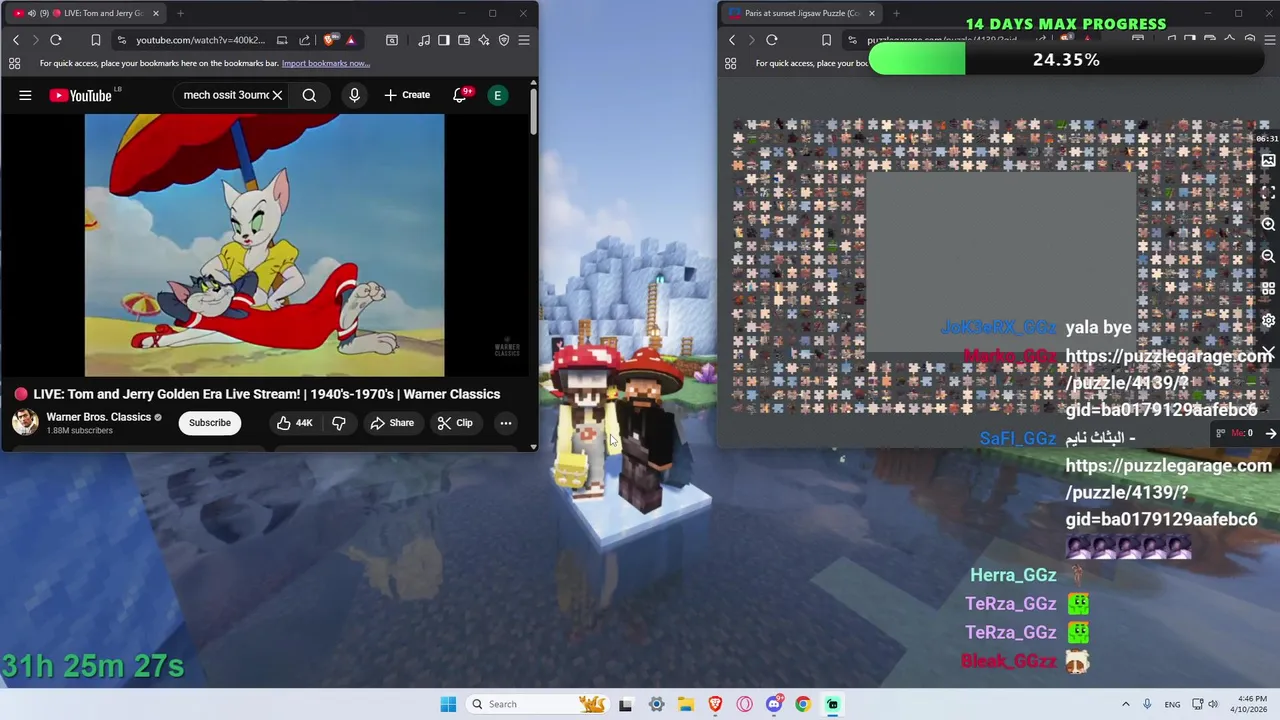The width and height of the screenshot is (1280, 720).
Task: Open more actions menu under the video
Action: 506,423
